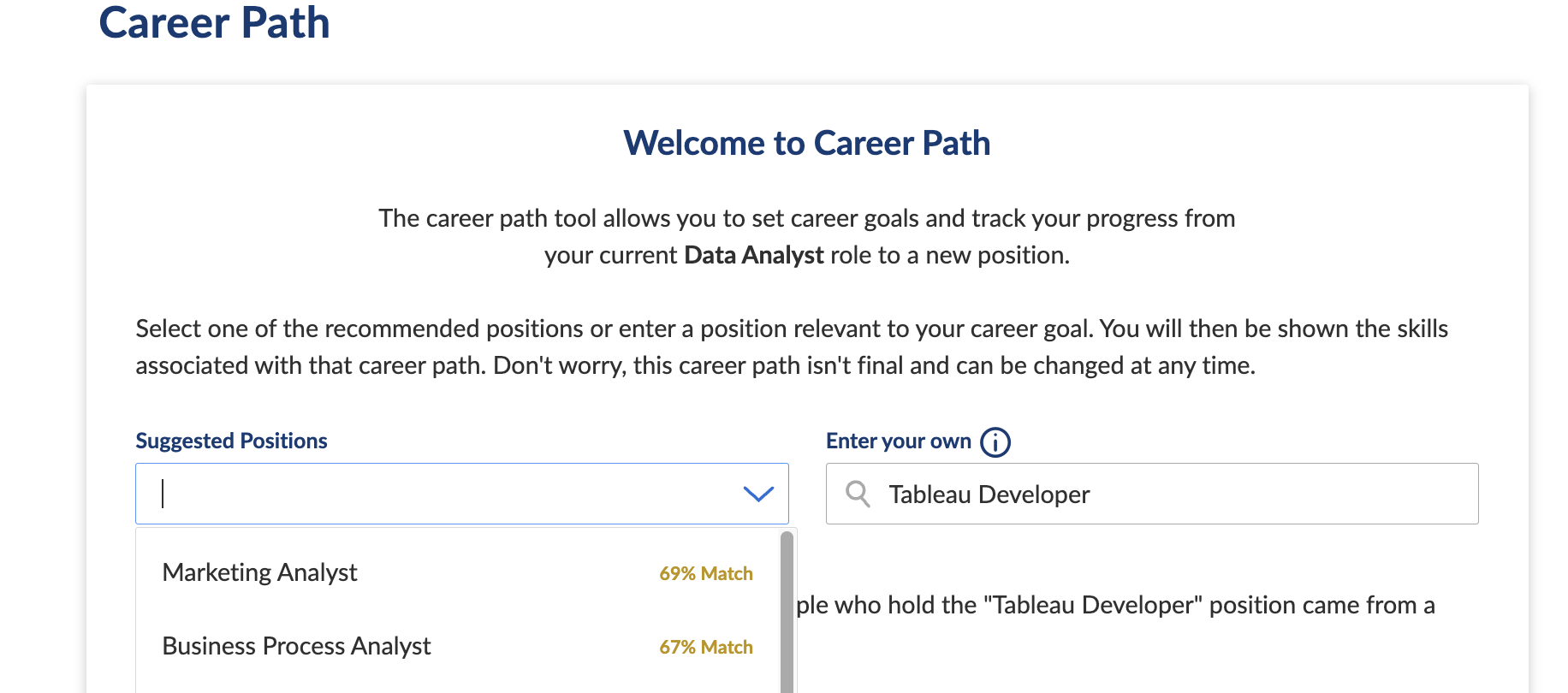Focus the Suggested Positions text box
Image resolution: width=1568 pixels, height=693 pixels.
[x=437, y=494]
